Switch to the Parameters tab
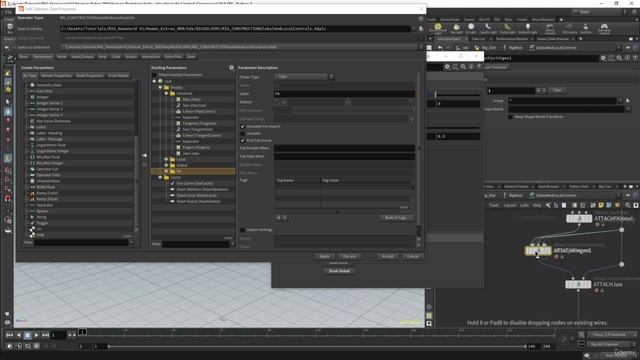The height and width of the screenshot is (360, 640). [43, 57]
